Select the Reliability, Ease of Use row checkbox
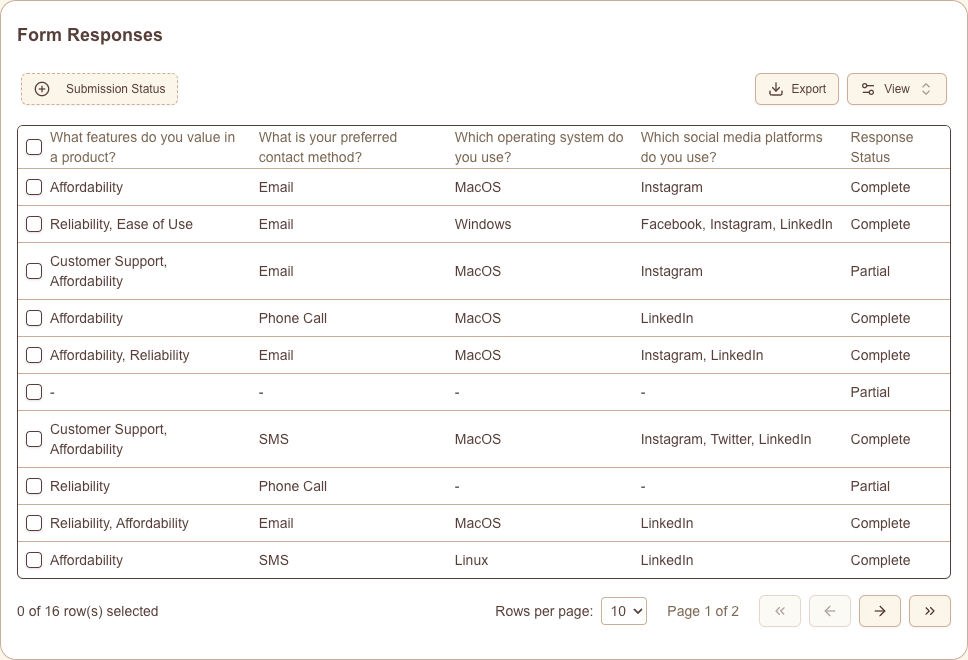The height and width of the screenshot is (660, 968). click(x=34, y=224)
